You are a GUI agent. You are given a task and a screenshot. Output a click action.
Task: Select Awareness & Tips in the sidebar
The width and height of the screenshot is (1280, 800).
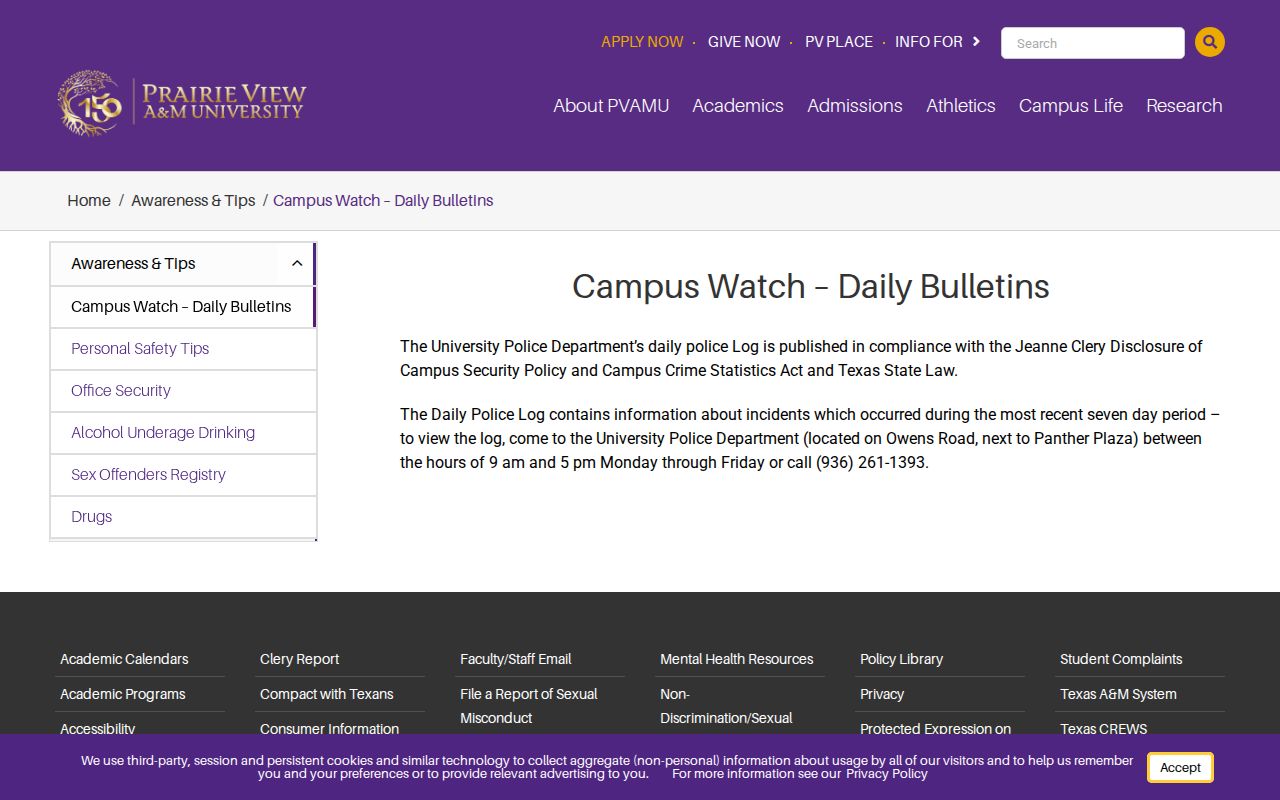coord(133,264)
